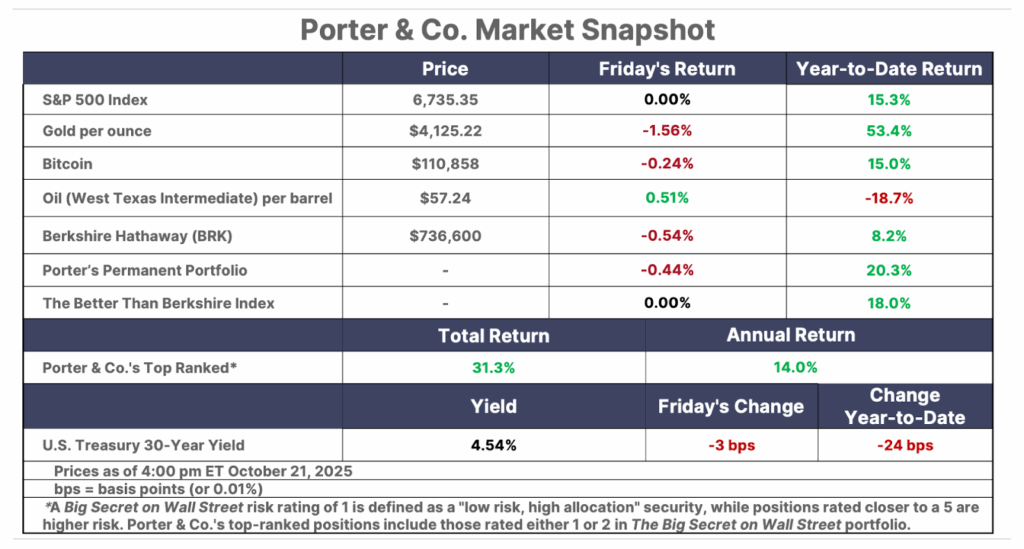Select Berkshire Hathaway price $736,600

tap(444, 236)
